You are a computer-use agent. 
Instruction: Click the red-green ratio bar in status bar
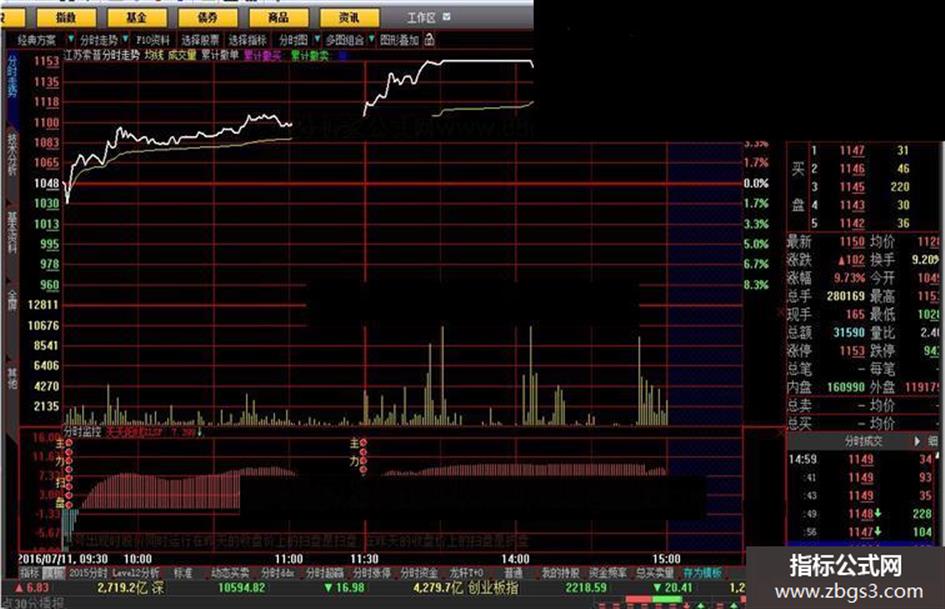tap(654, 599)
